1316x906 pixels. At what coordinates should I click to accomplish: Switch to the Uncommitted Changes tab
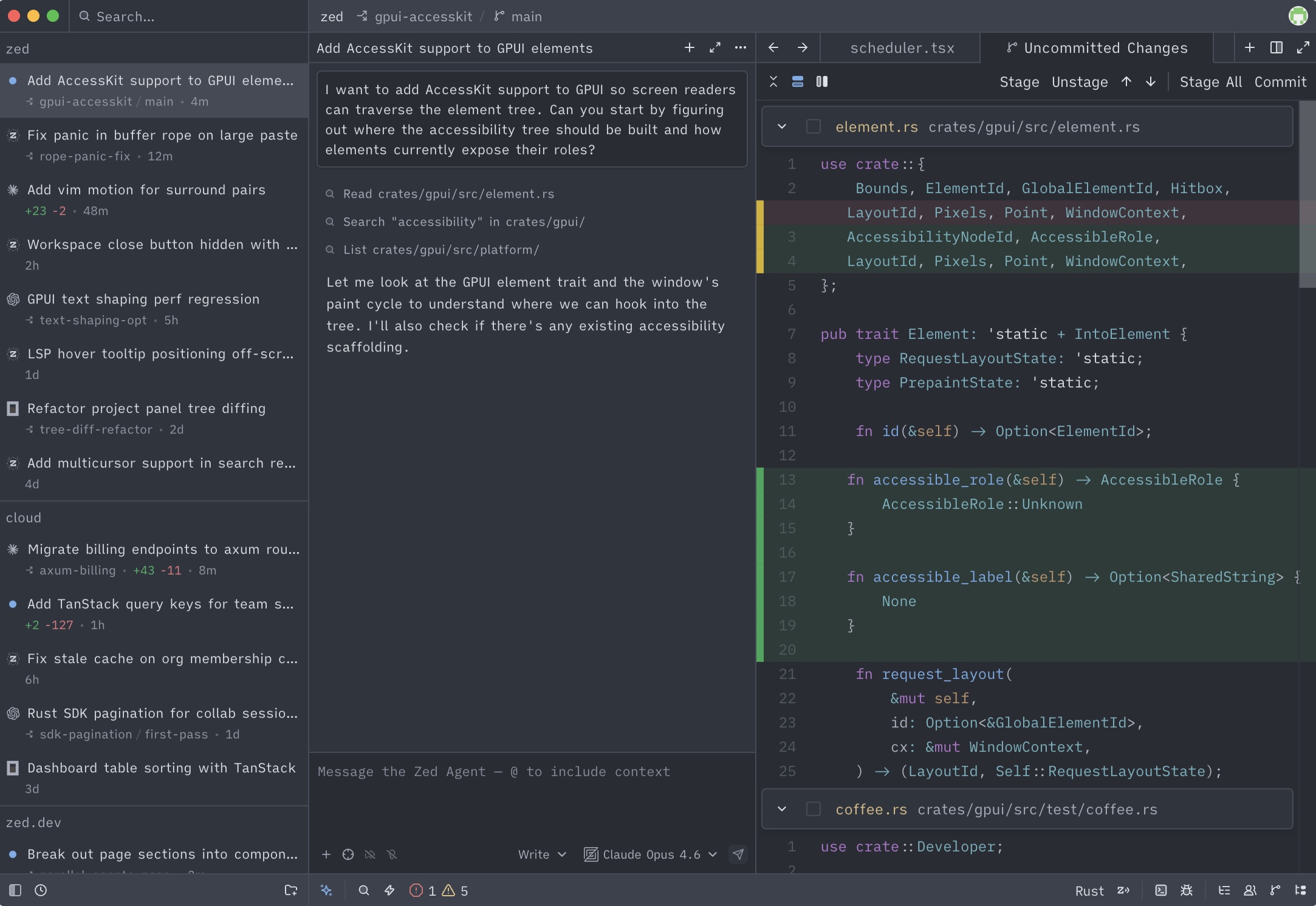[1097, 48]
